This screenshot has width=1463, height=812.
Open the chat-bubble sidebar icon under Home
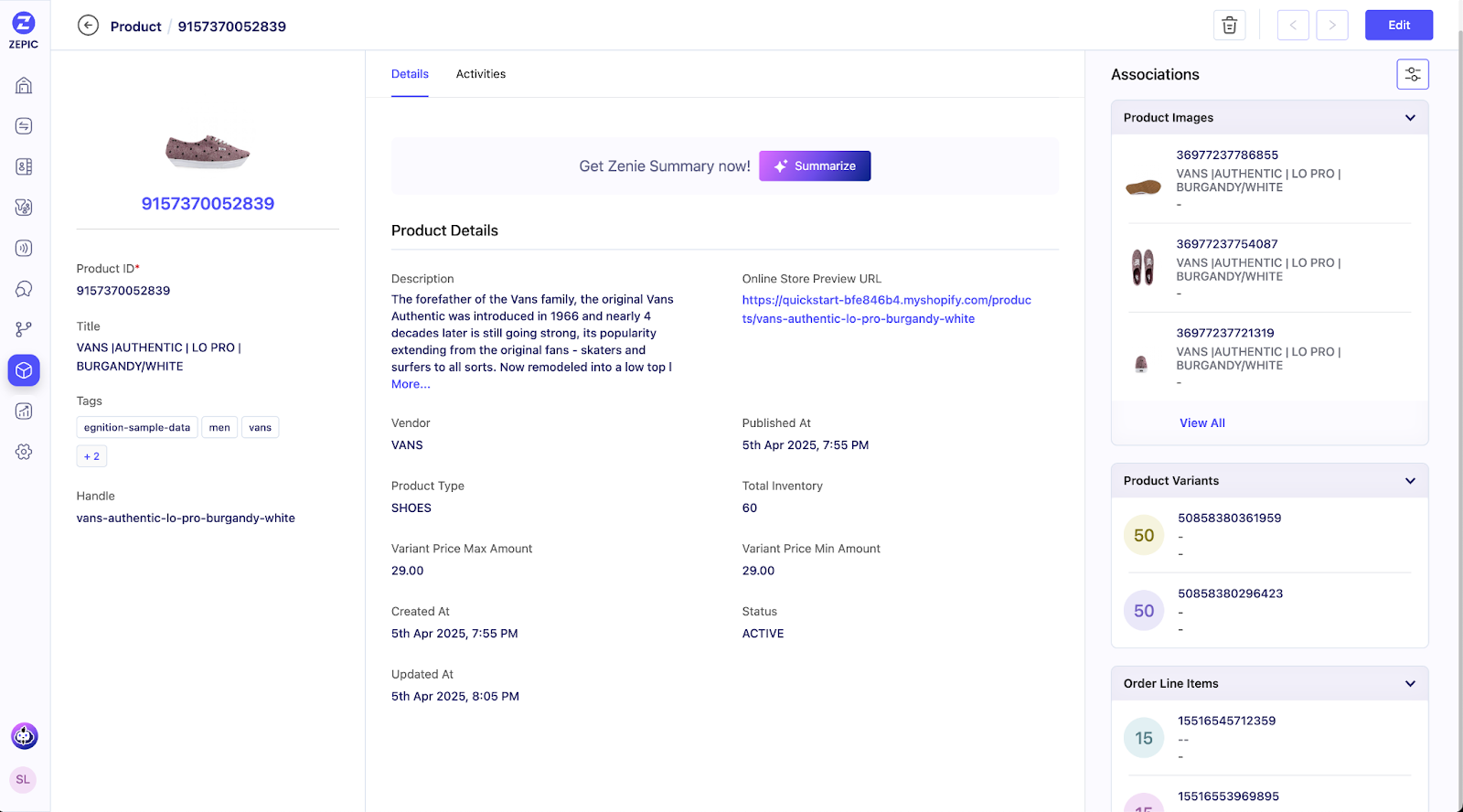tap(24, 126)
